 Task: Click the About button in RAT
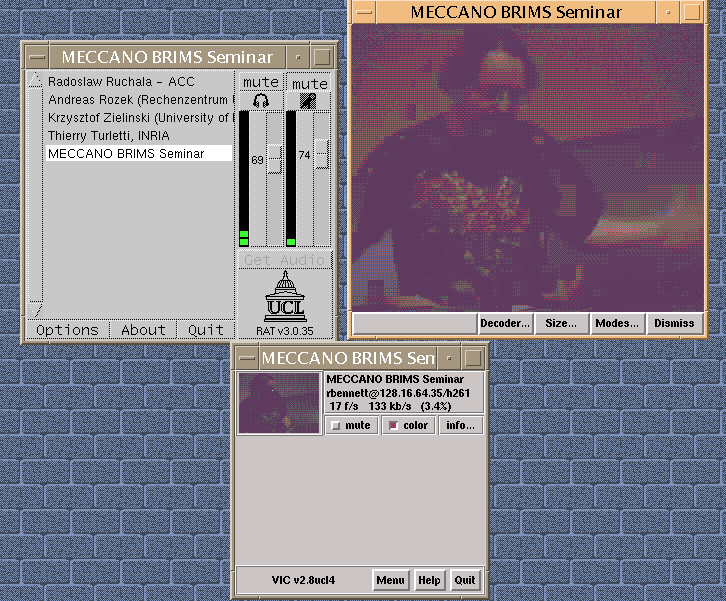tap(144, 330)
